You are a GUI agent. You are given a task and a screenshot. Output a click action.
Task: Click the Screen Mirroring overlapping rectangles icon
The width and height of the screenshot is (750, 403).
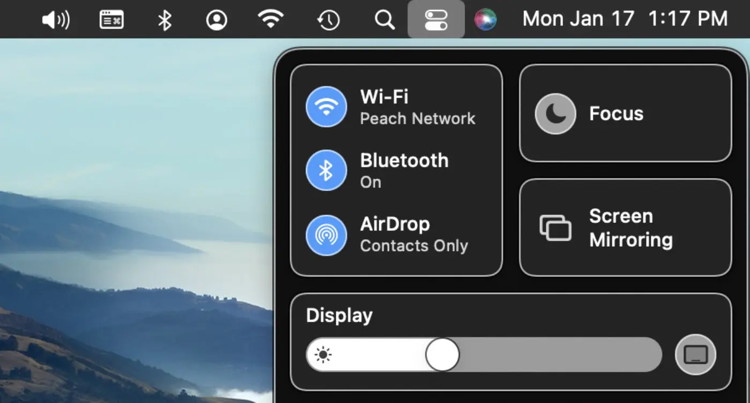click(555, 228)
